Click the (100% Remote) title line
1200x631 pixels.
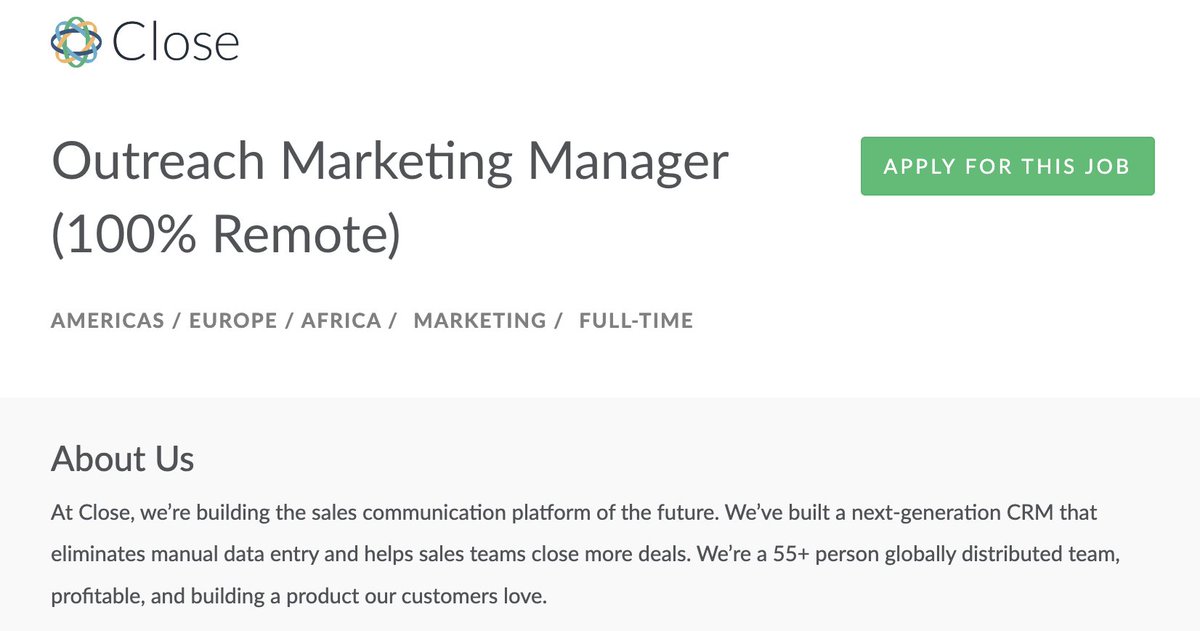pos(225,234)
